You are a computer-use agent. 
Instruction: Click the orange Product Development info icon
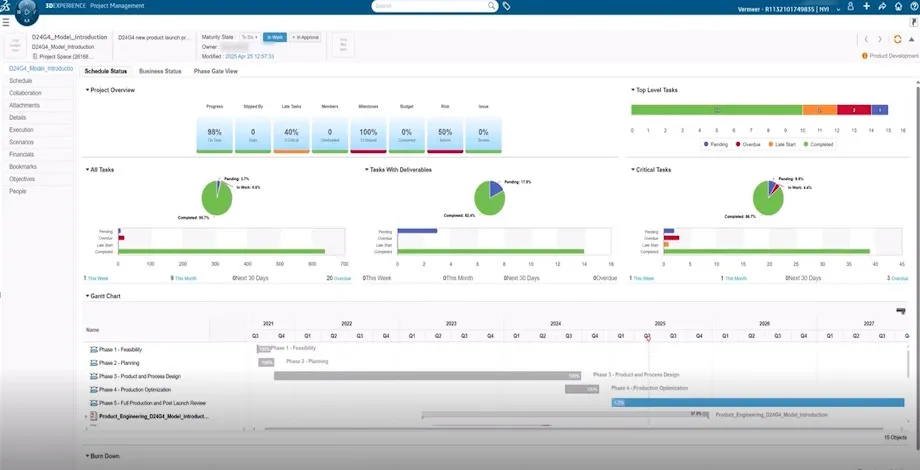(864, 56)
